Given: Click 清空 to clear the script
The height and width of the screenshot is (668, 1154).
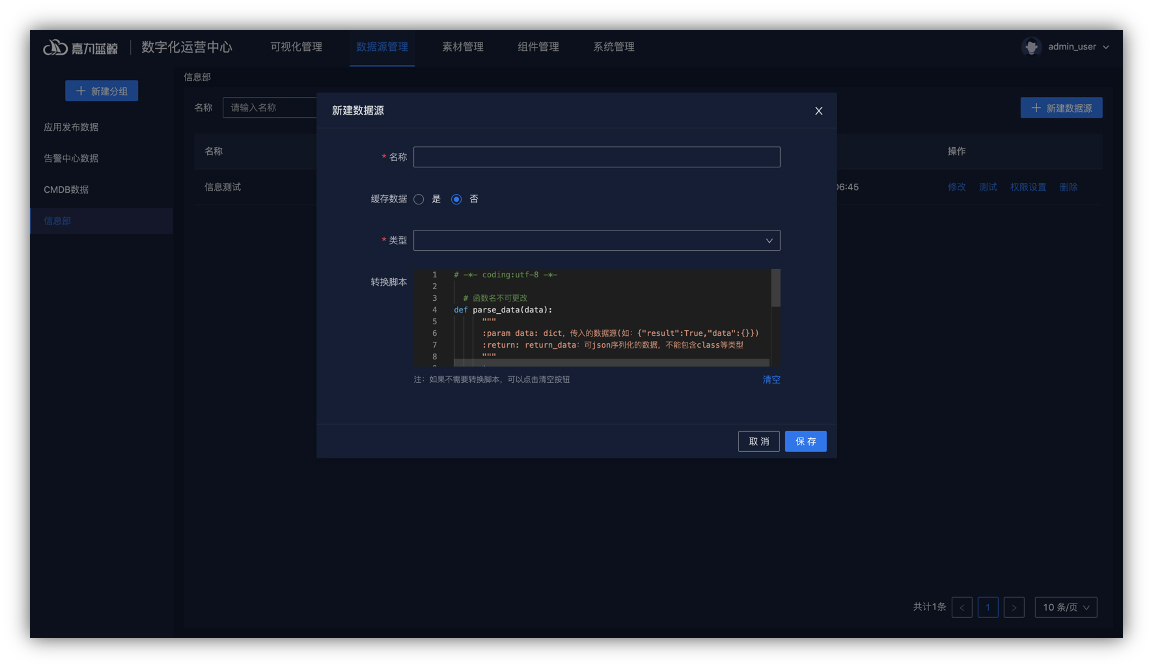Looking at the screenshot, I should pyautogui.click(x=771, y=380).
